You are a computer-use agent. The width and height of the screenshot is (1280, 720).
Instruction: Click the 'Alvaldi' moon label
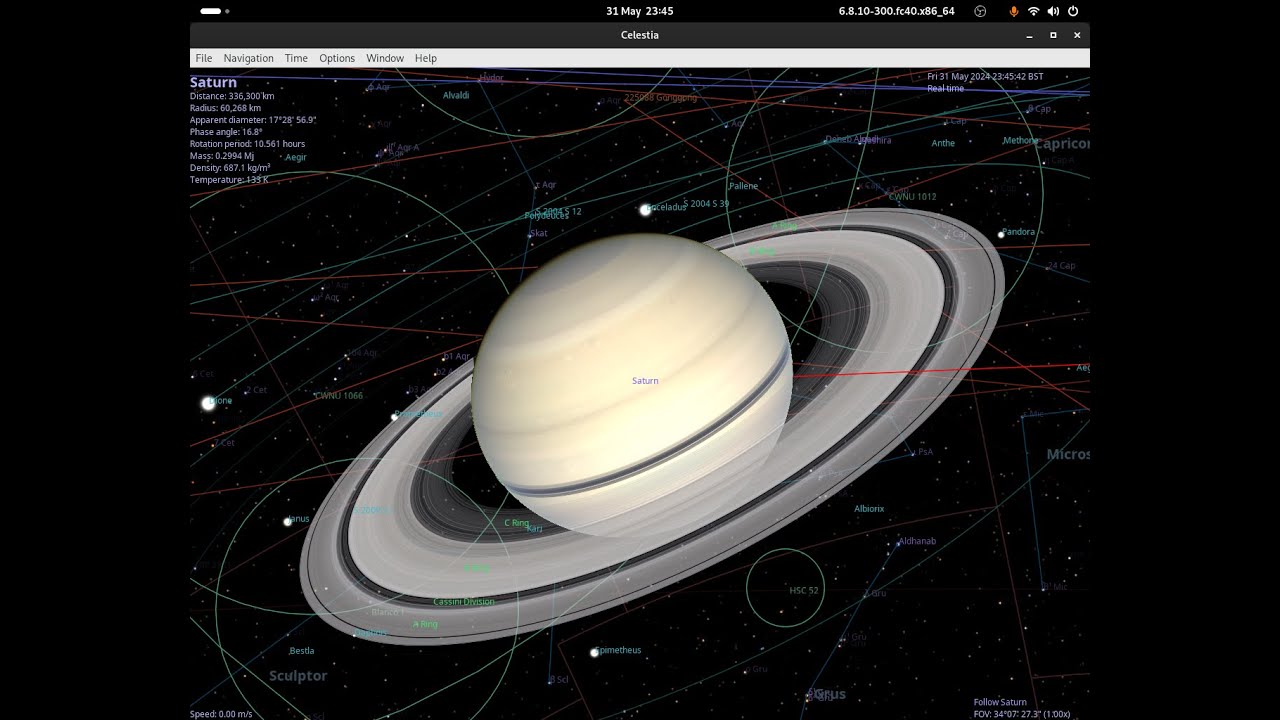click(x=456, y=95)
